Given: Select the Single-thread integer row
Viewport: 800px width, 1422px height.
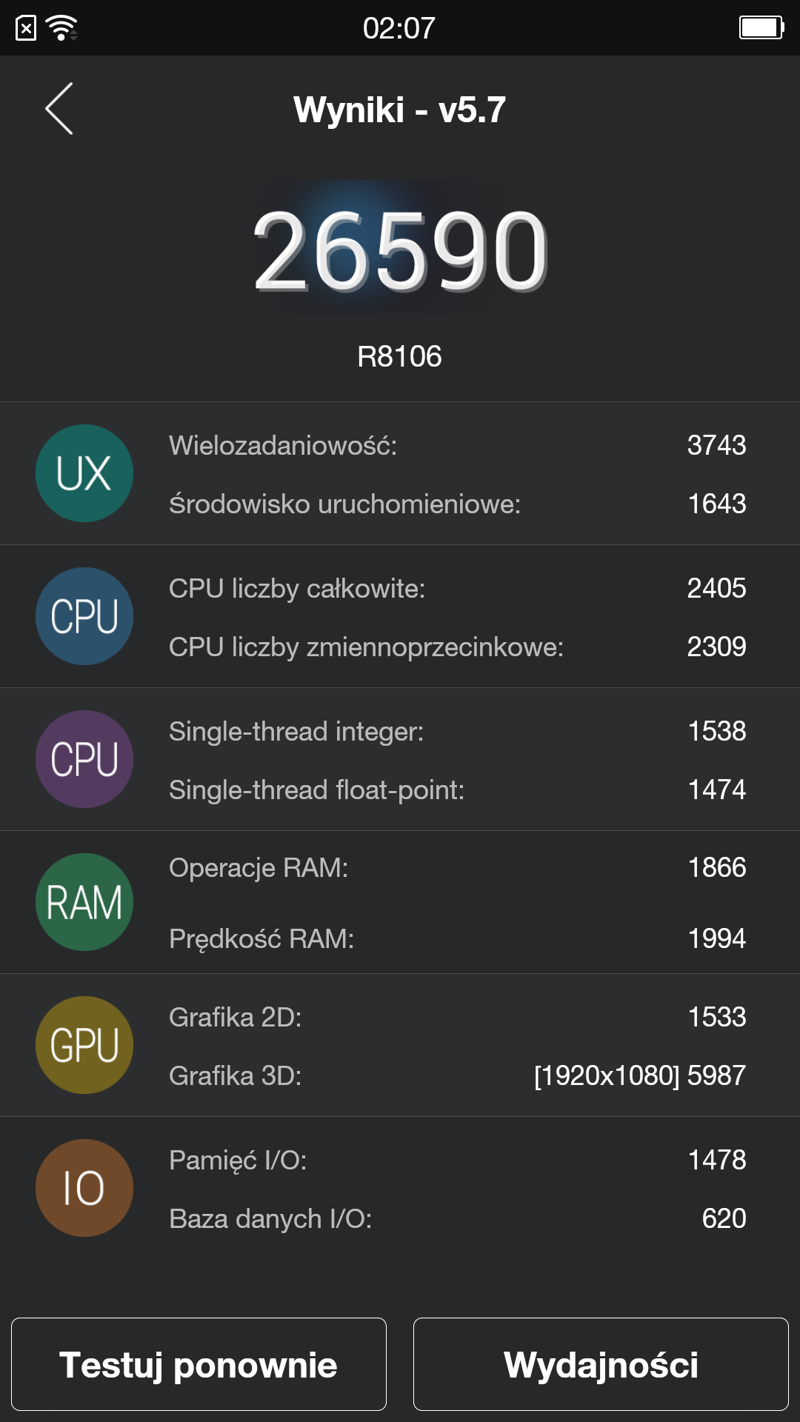Looking at the screenshot, I should coord(458,731).
